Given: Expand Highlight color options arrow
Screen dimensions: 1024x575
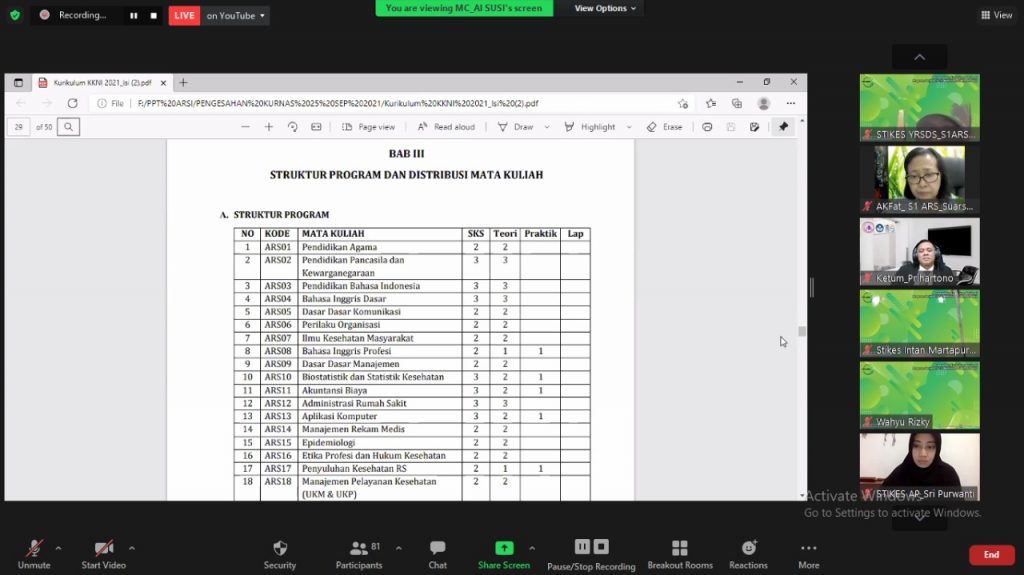Looking at the screenshot, I should point(629,127).
